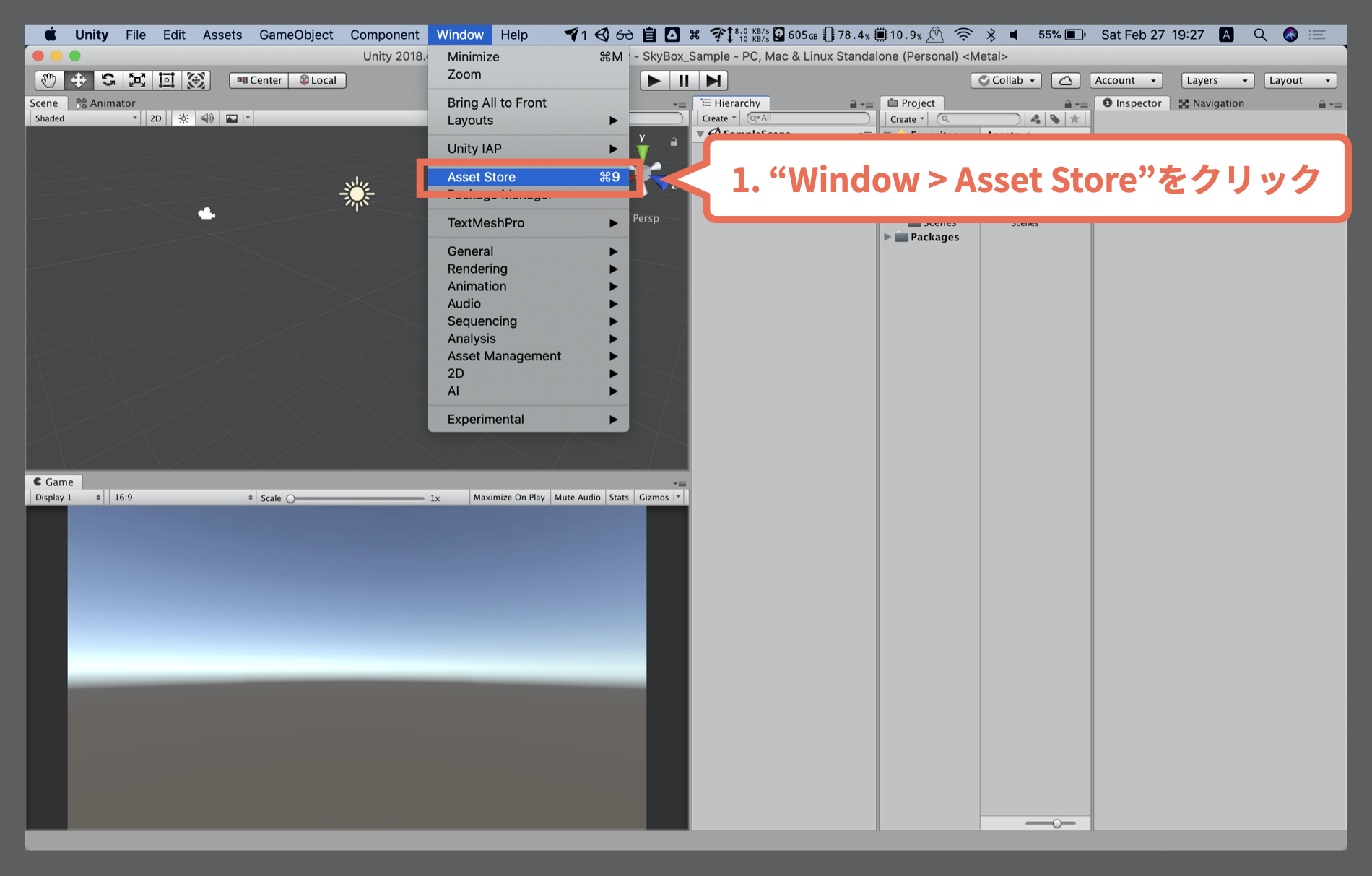Select the Hierarchy tab
The image size is (1372, 876).
pos(731,103)
